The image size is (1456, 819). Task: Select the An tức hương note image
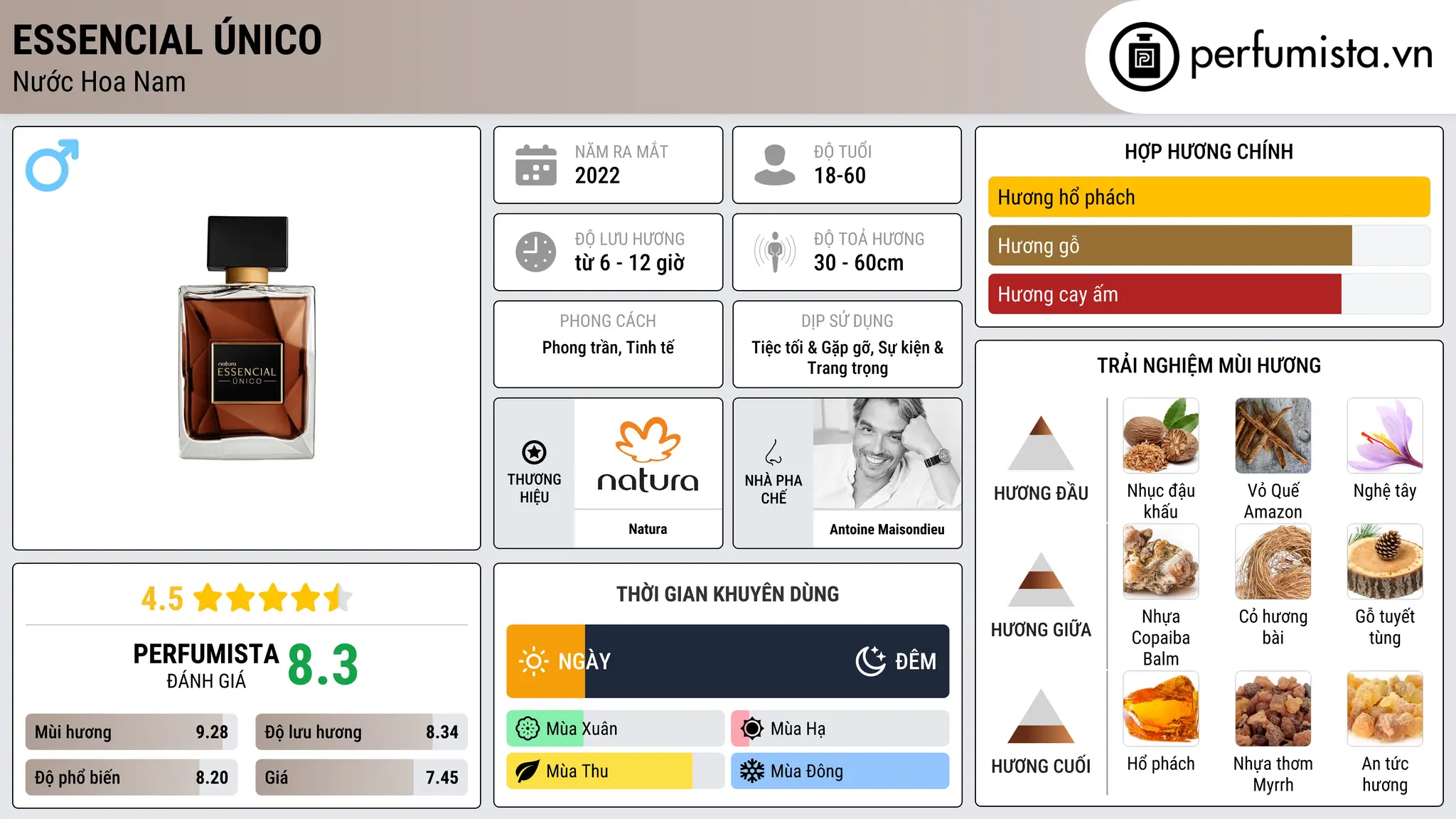[x=1385, y=709]
